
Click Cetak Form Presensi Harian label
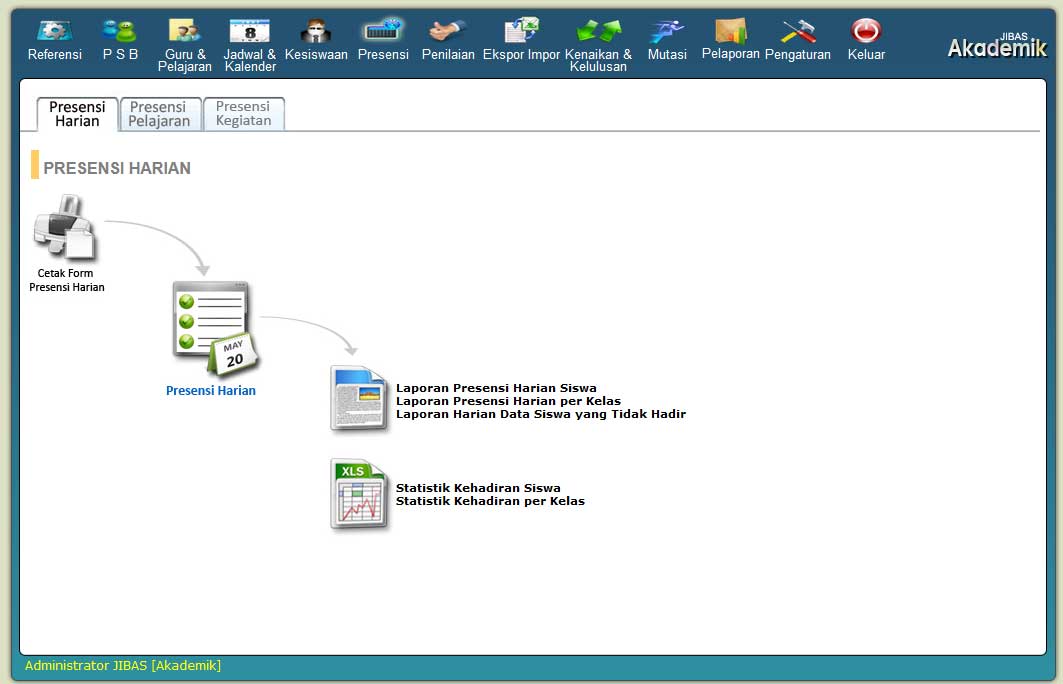[x=66, y=280]
